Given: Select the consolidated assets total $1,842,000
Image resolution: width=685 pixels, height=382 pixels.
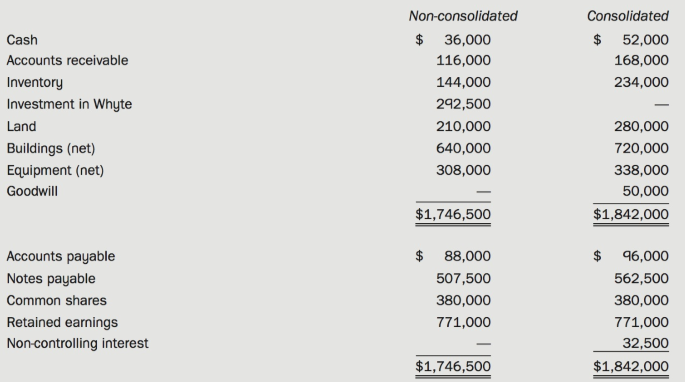Looking at the screenshot, I should 631,214.
